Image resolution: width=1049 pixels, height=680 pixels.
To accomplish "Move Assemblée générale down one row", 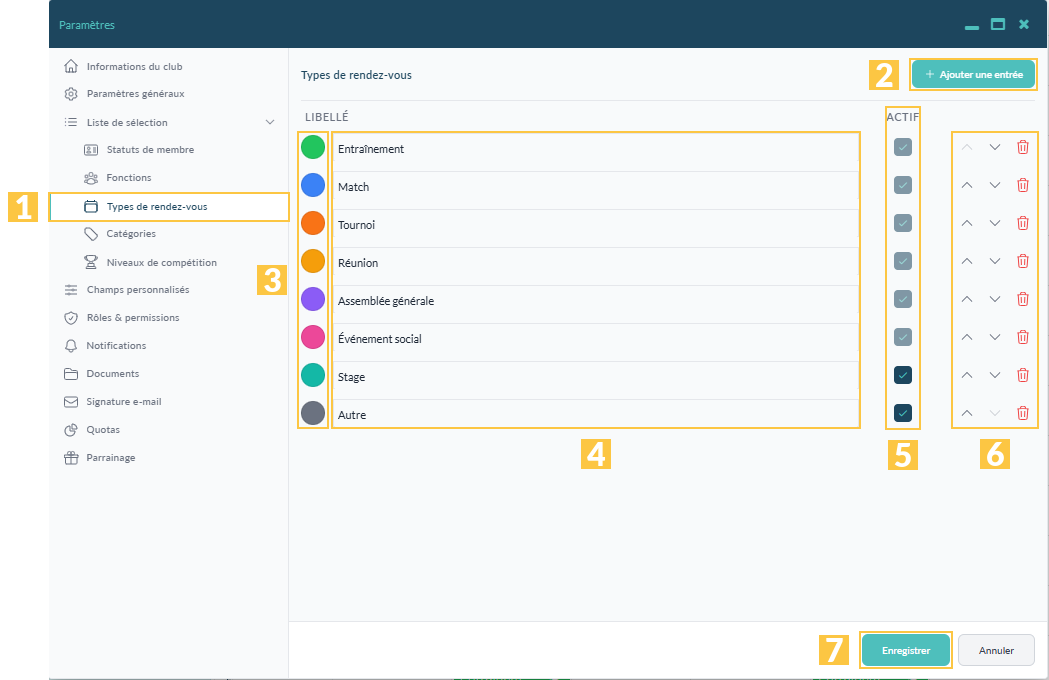I will coord(995,299).
